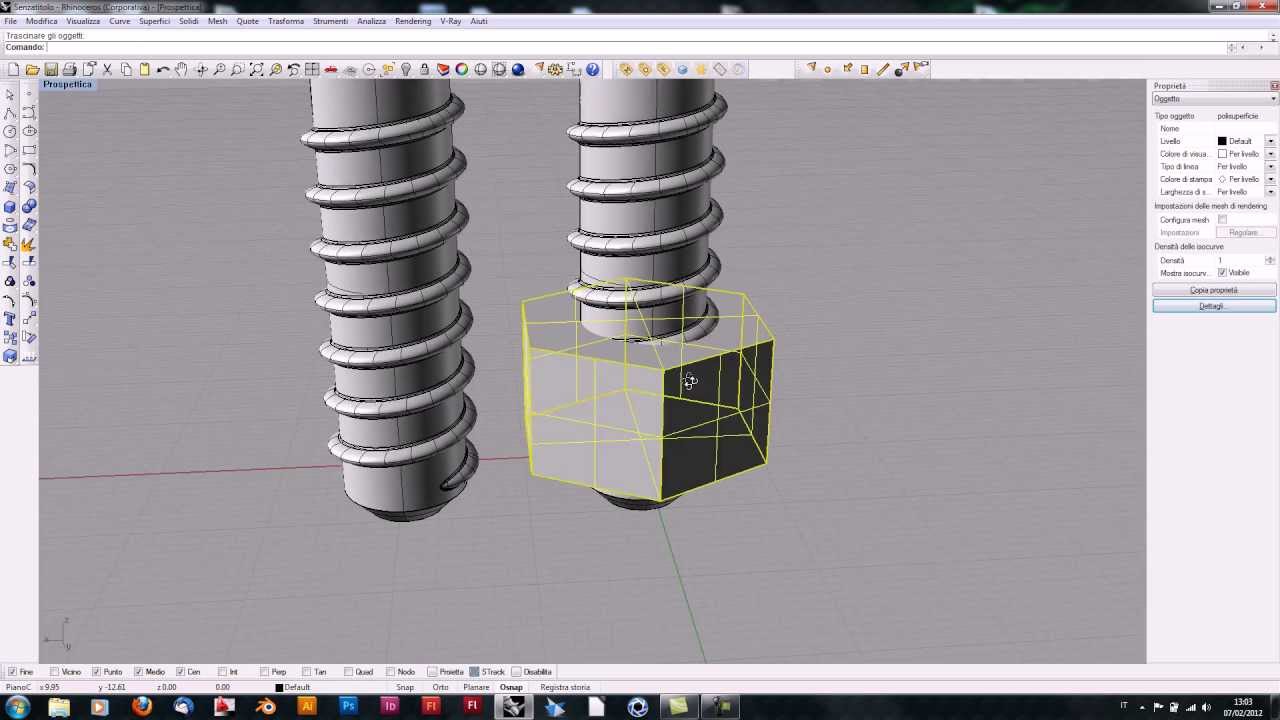Click the Prospettica viewport tab
This screenshot has width=1280, height=720.
point(68,85)
